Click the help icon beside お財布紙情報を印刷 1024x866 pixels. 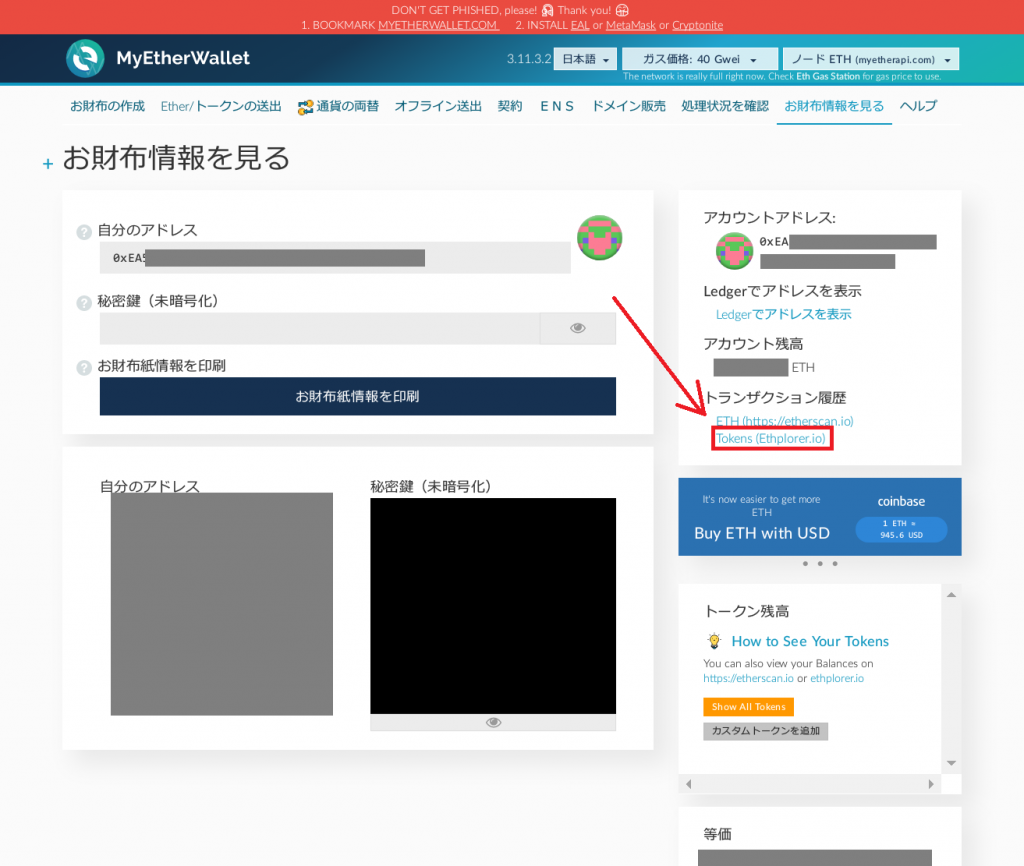pos(82,367)
